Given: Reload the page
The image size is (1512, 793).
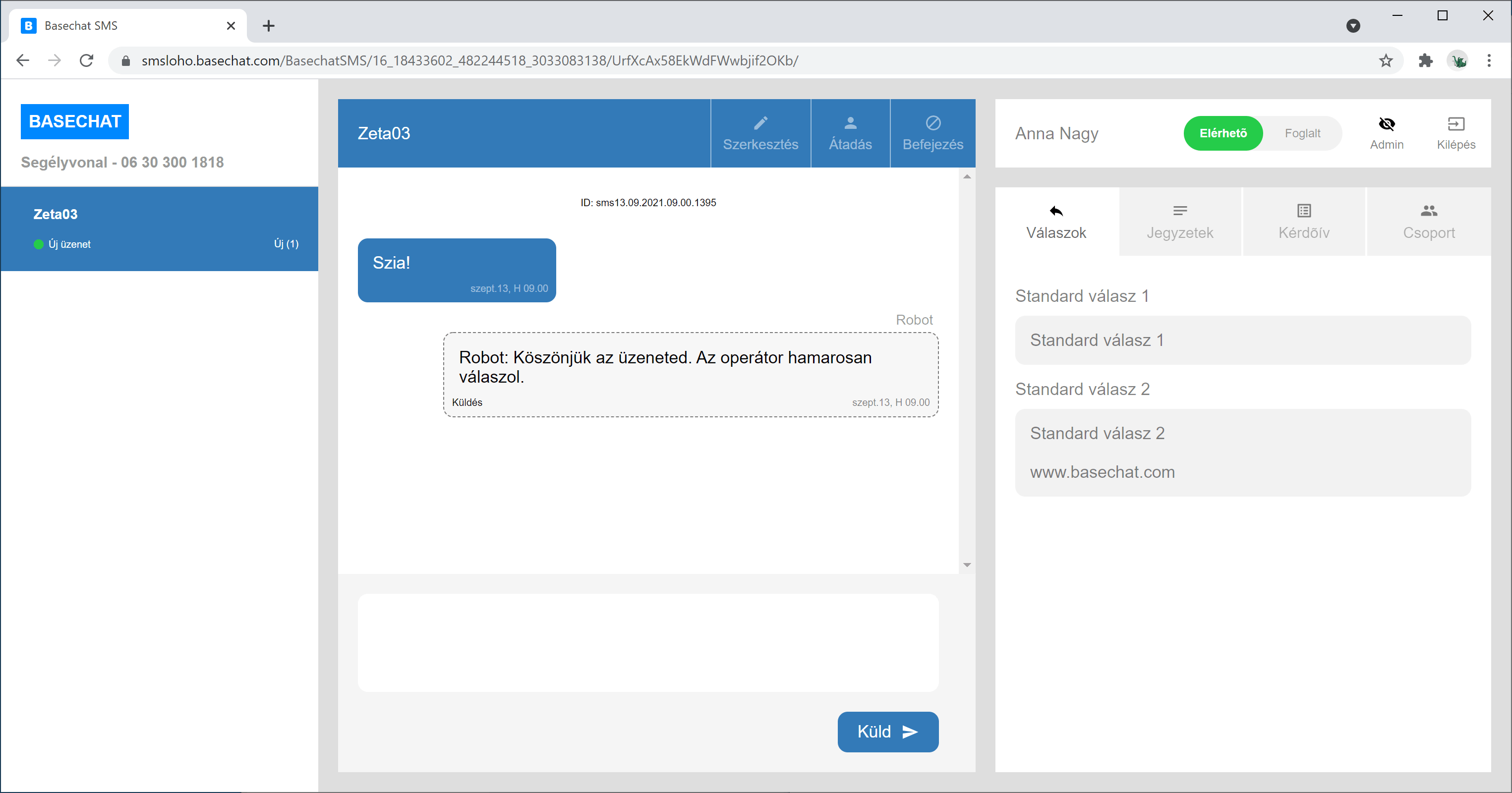Looking at the screenshot, I should pyautogui.click(x=86, y=60).
